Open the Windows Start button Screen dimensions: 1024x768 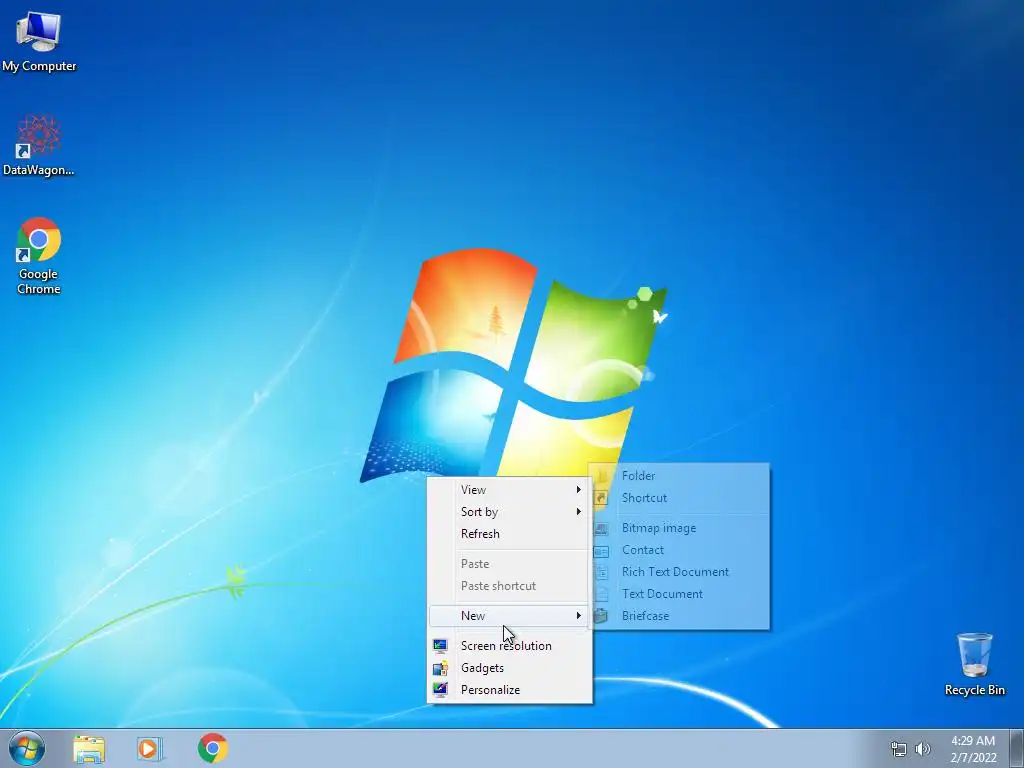coord(27,748)
